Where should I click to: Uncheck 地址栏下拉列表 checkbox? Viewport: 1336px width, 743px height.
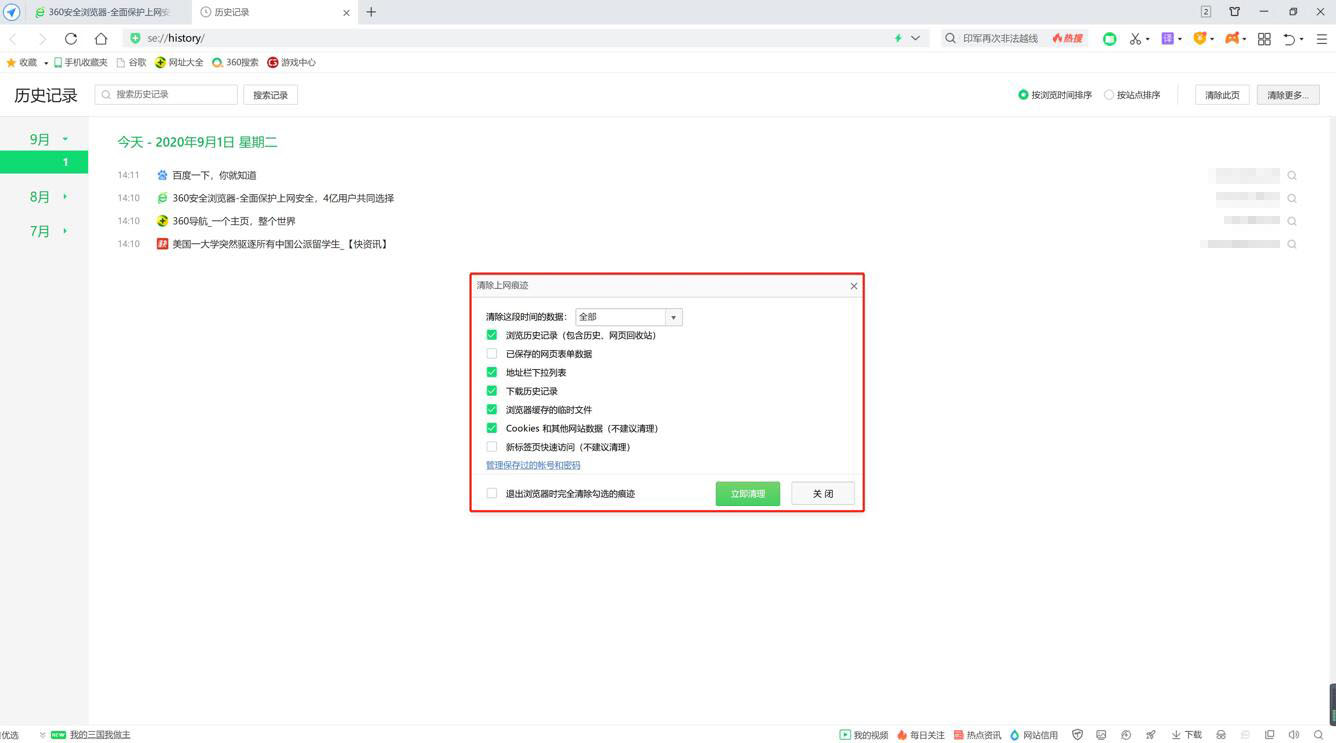491,372
